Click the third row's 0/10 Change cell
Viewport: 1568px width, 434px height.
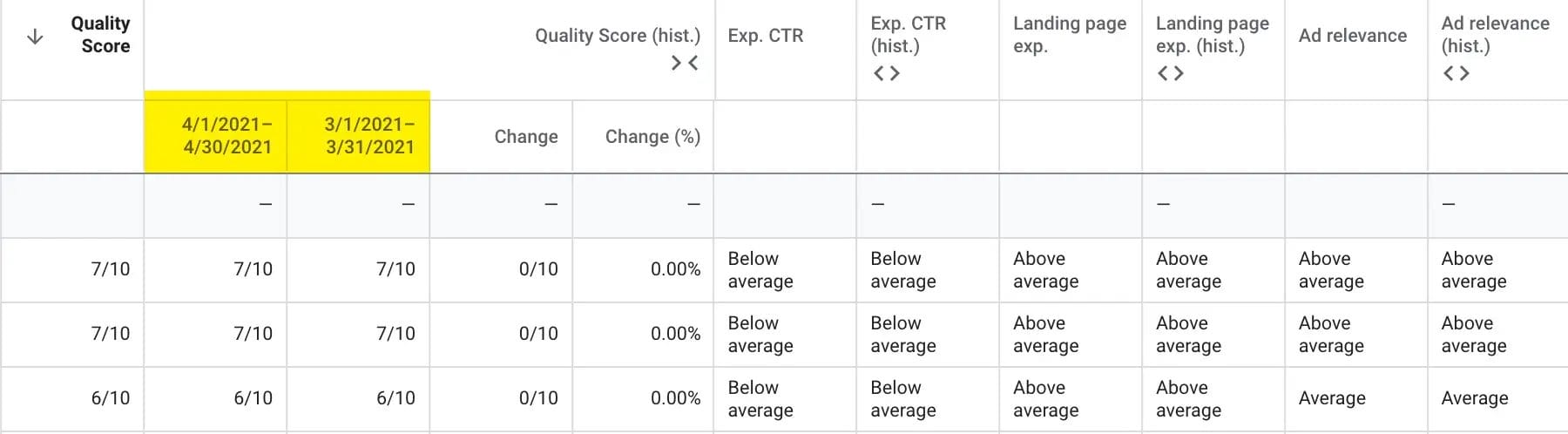[537, 398]
